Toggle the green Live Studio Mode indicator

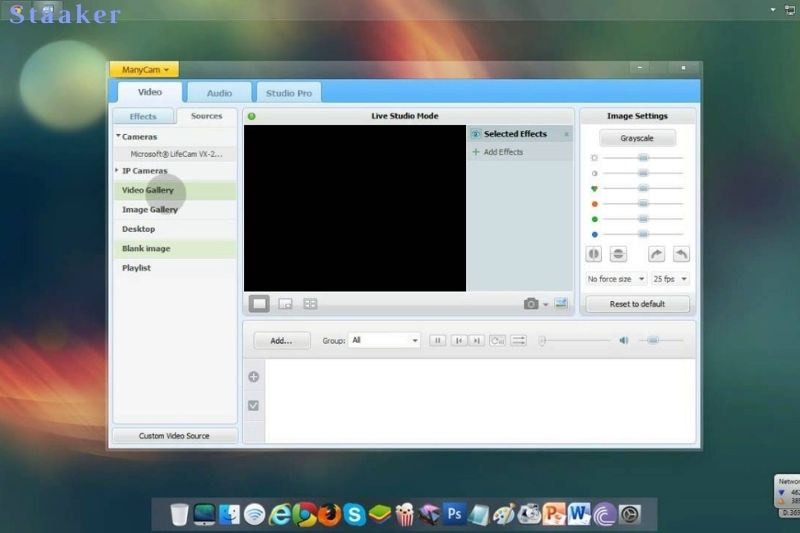252,116
